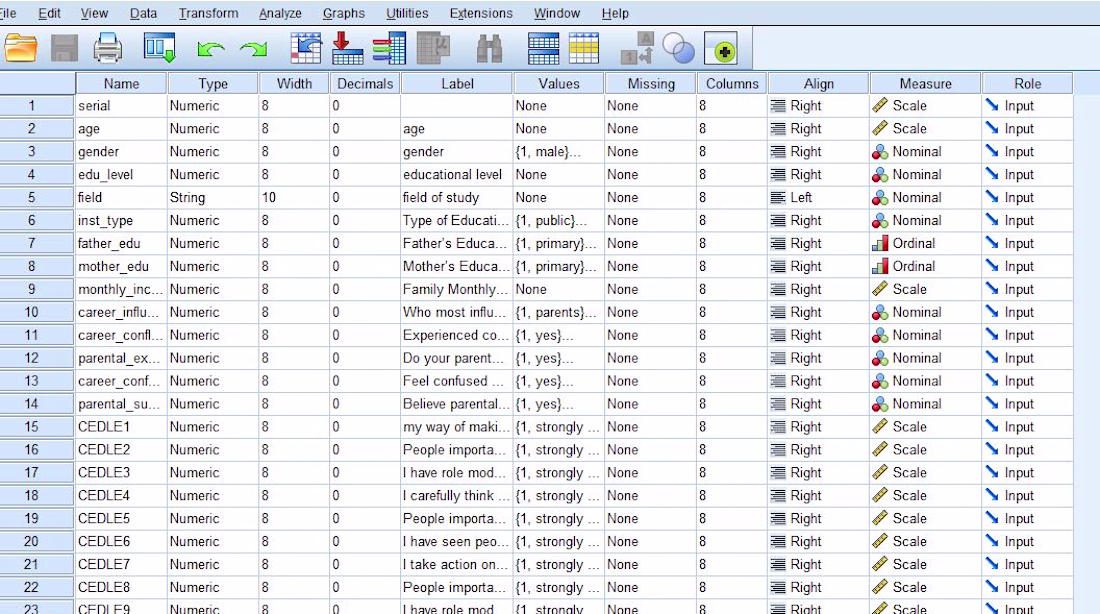Click the Insert Cases toolbar icon
This screenshot has width=1100, height=614.
click(x=544, y=48)
